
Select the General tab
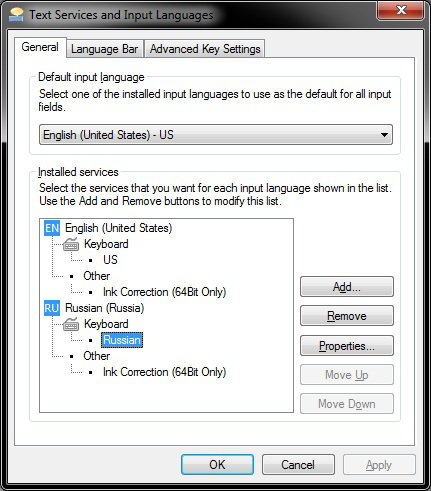click(40, 47)
